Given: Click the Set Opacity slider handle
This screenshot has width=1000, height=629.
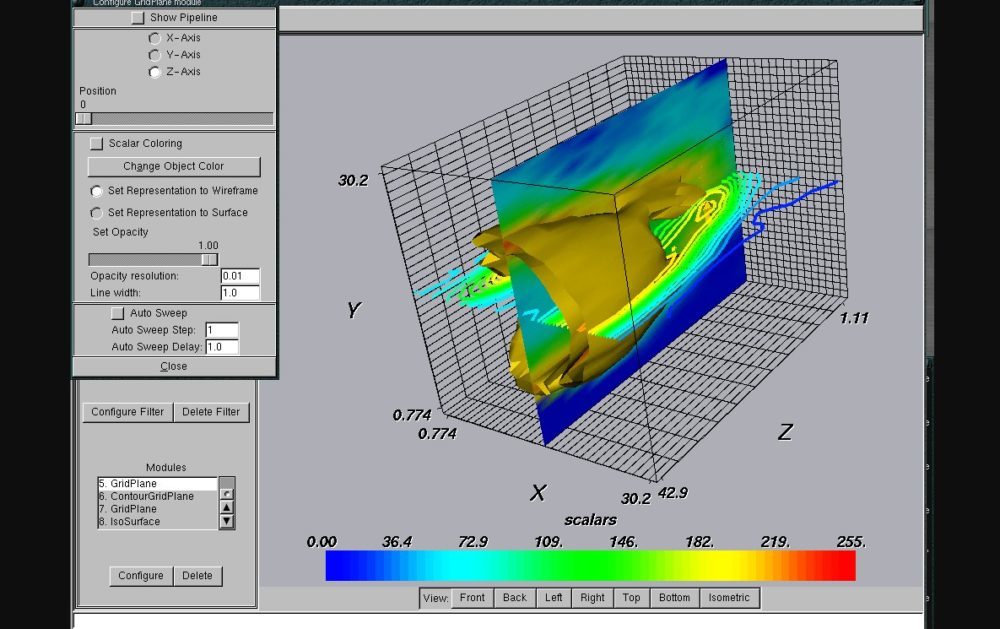Looking at the screenshot, I should 208,260.
